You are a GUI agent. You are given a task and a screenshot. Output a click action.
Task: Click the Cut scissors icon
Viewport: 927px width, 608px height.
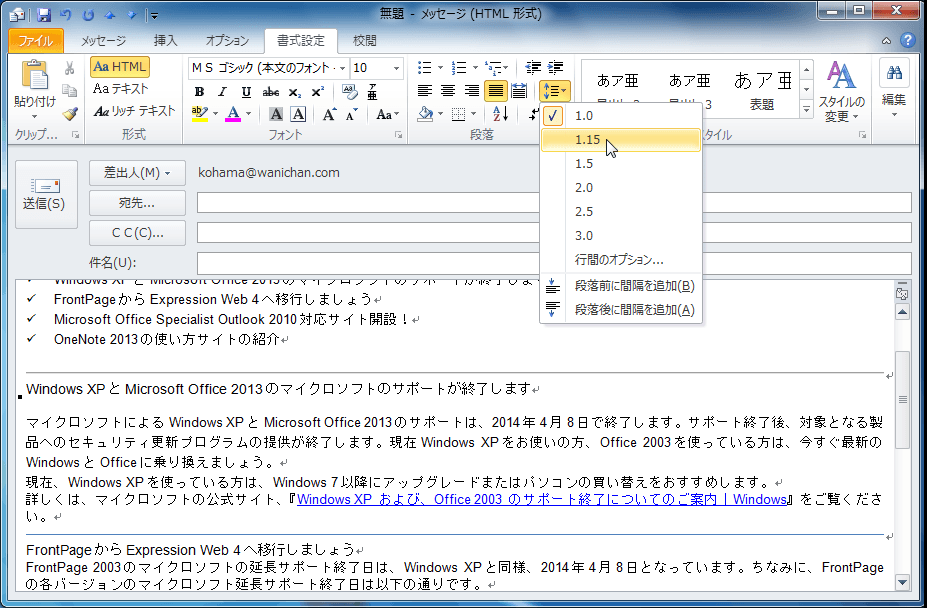point(70,68)
